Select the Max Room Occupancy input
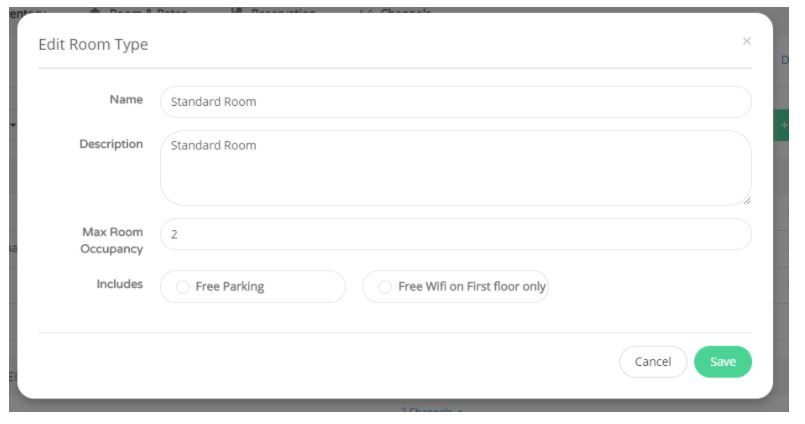Screen dimensions: 805x424 coord(455,234)
